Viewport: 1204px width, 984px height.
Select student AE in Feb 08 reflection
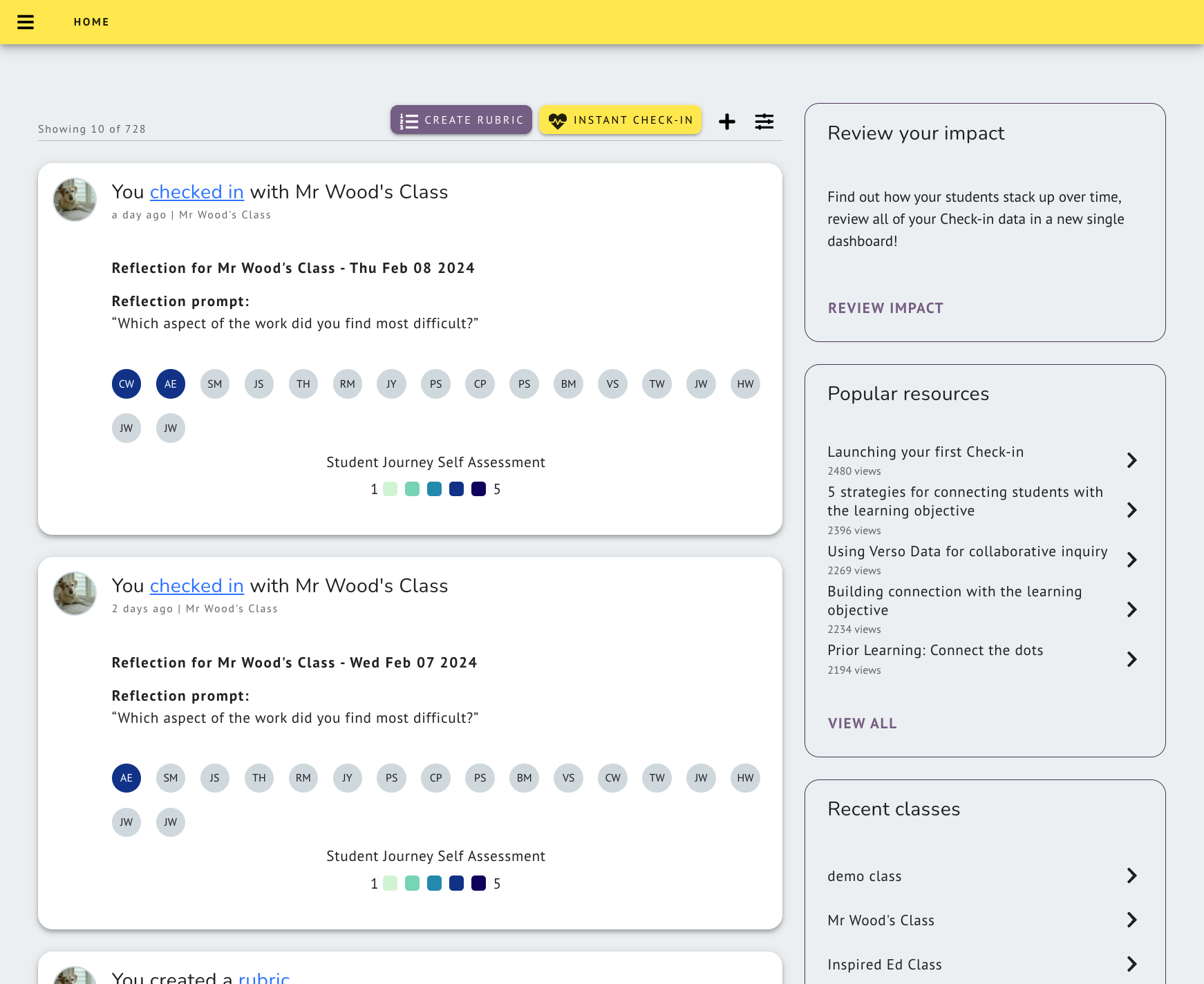[x=171, y=384]
